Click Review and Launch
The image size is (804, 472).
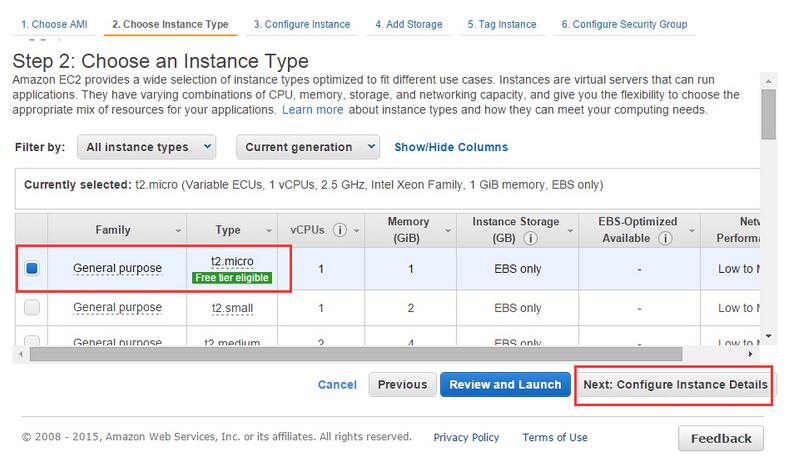click(505, 385)
